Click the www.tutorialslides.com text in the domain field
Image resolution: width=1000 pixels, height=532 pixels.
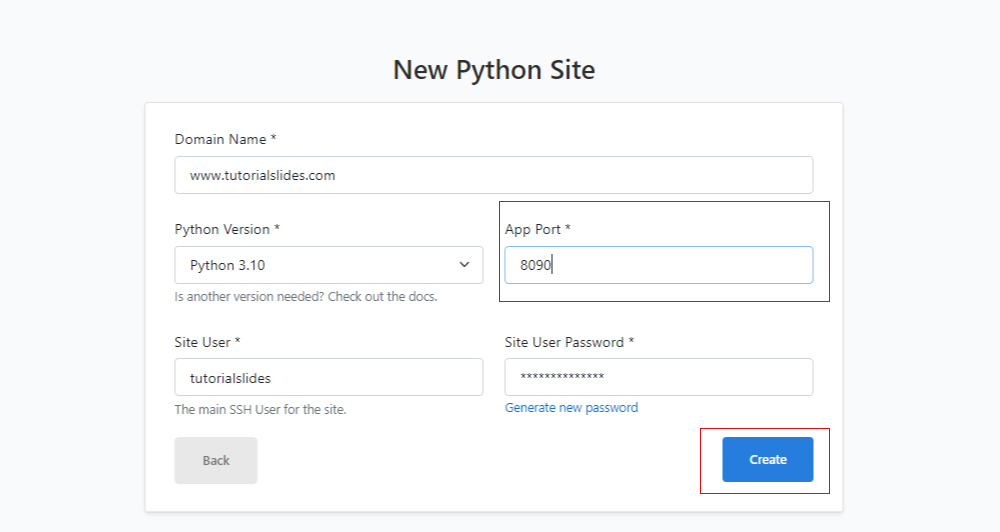click(263, 175)
